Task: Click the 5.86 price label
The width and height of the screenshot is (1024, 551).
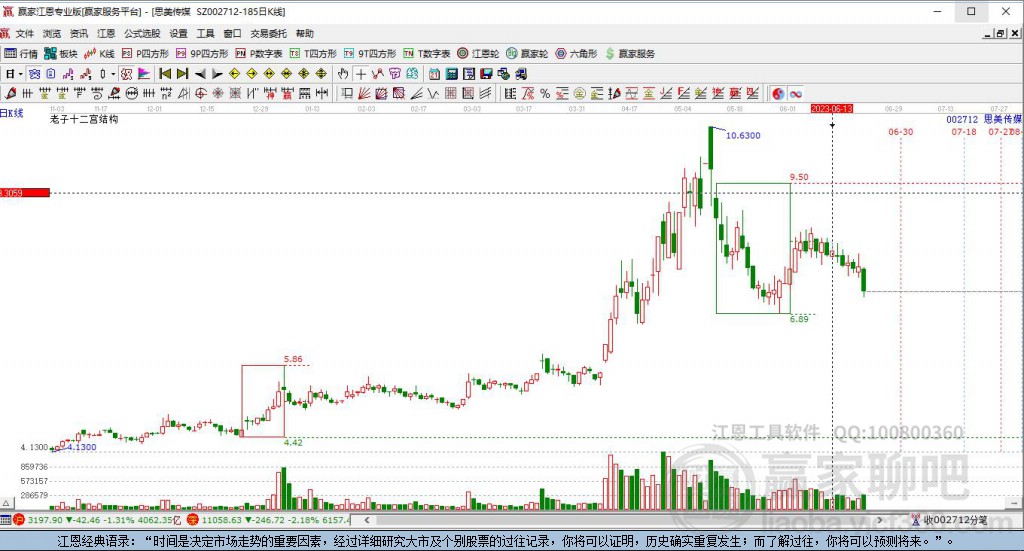Action: click(293, 359)
